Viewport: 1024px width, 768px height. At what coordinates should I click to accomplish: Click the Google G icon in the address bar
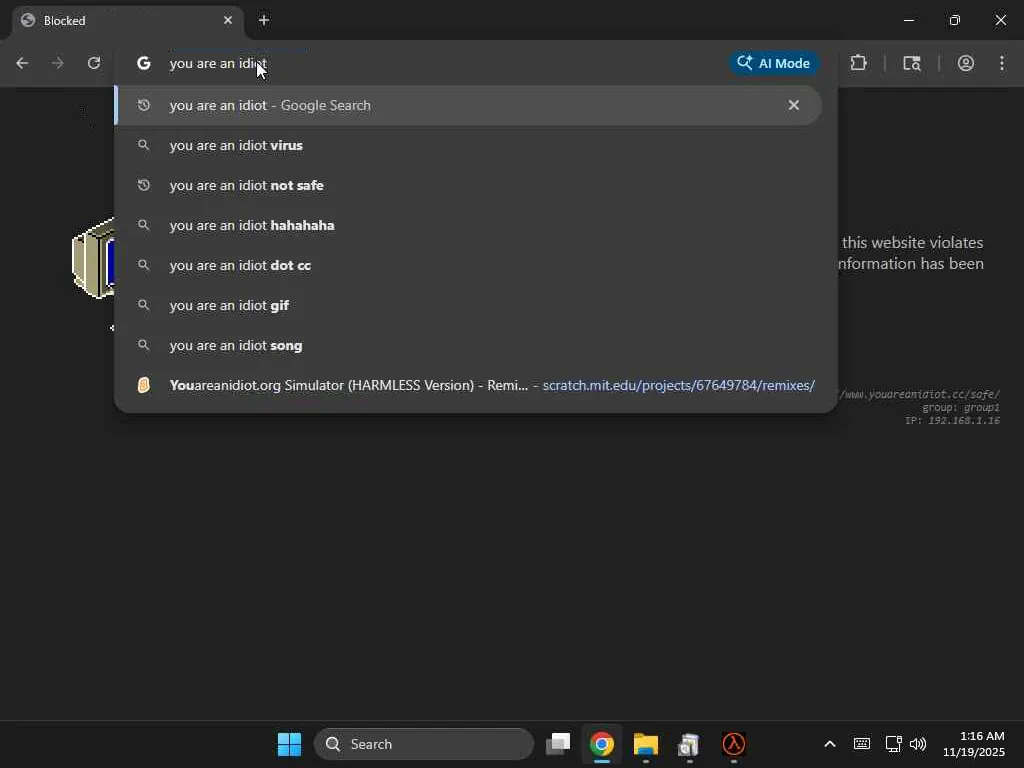pos(144,63)
